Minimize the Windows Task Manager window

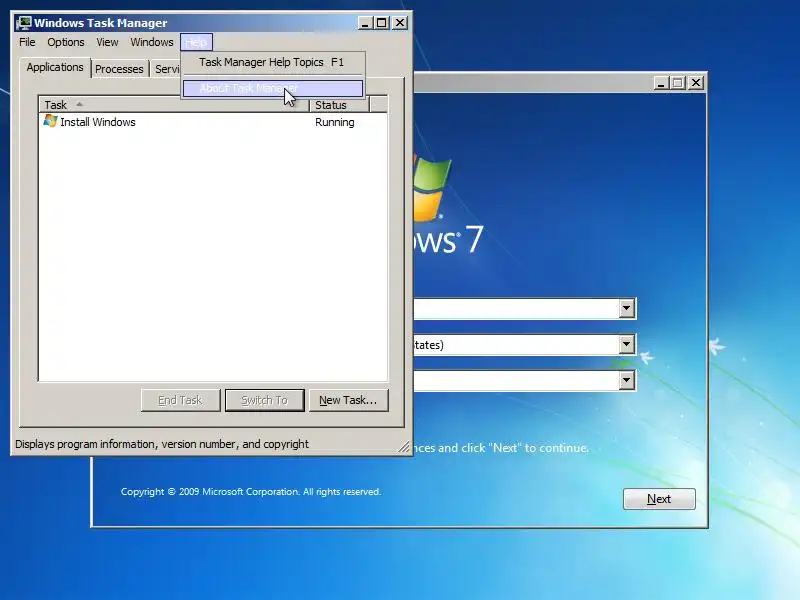click(365, 23)
